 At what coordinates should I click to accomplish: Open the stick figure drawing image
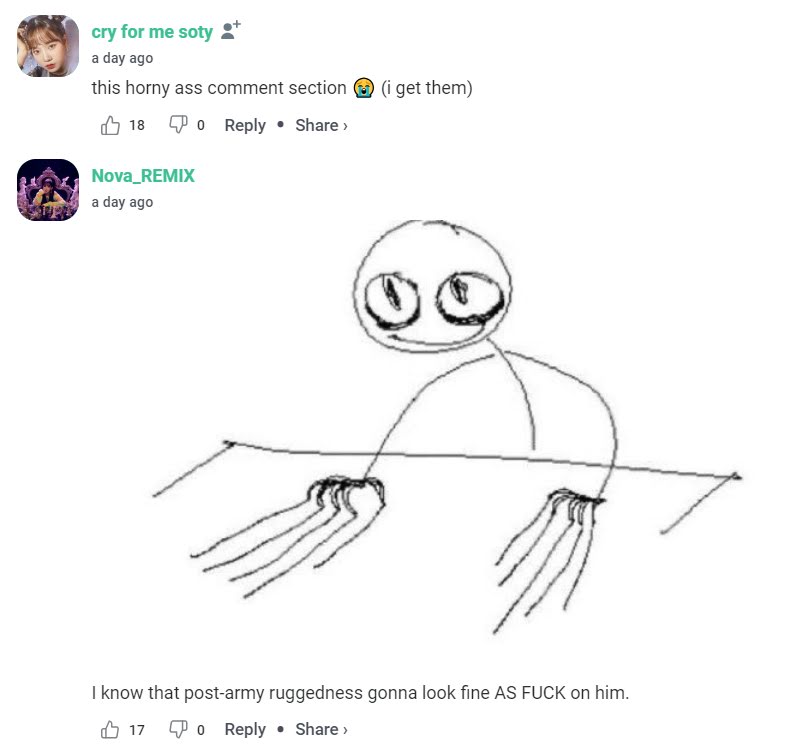(447, 428)
